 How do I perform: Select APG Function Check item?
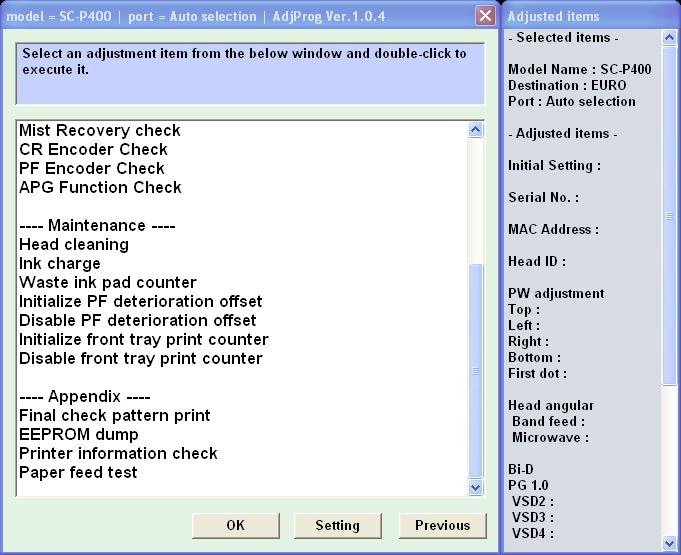click(x=100, y=188)
